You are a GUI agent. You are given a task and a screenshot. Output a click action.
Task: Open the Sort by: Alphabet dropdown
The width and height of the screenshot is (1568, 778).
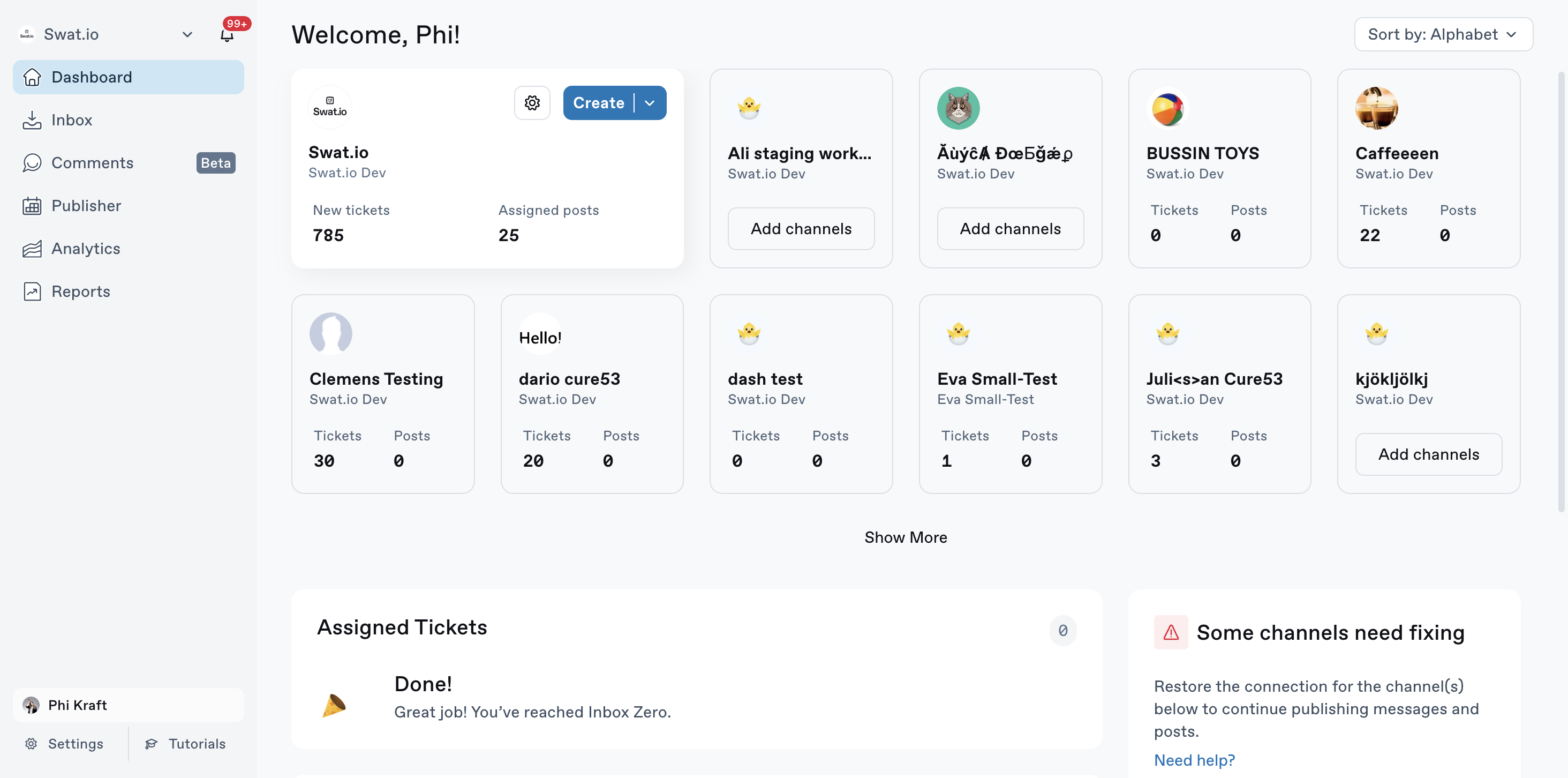[1443, 34]
